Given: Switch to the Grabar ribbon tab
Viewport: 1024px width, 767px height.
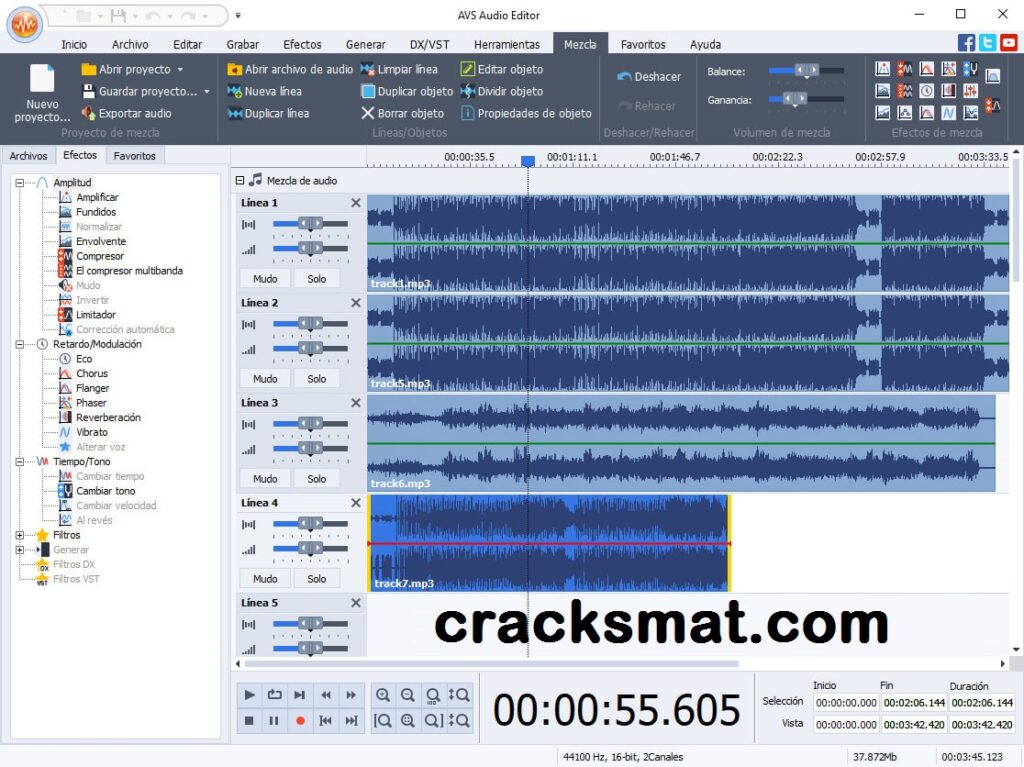Looking at the screenshot, I should click(242, 44).
